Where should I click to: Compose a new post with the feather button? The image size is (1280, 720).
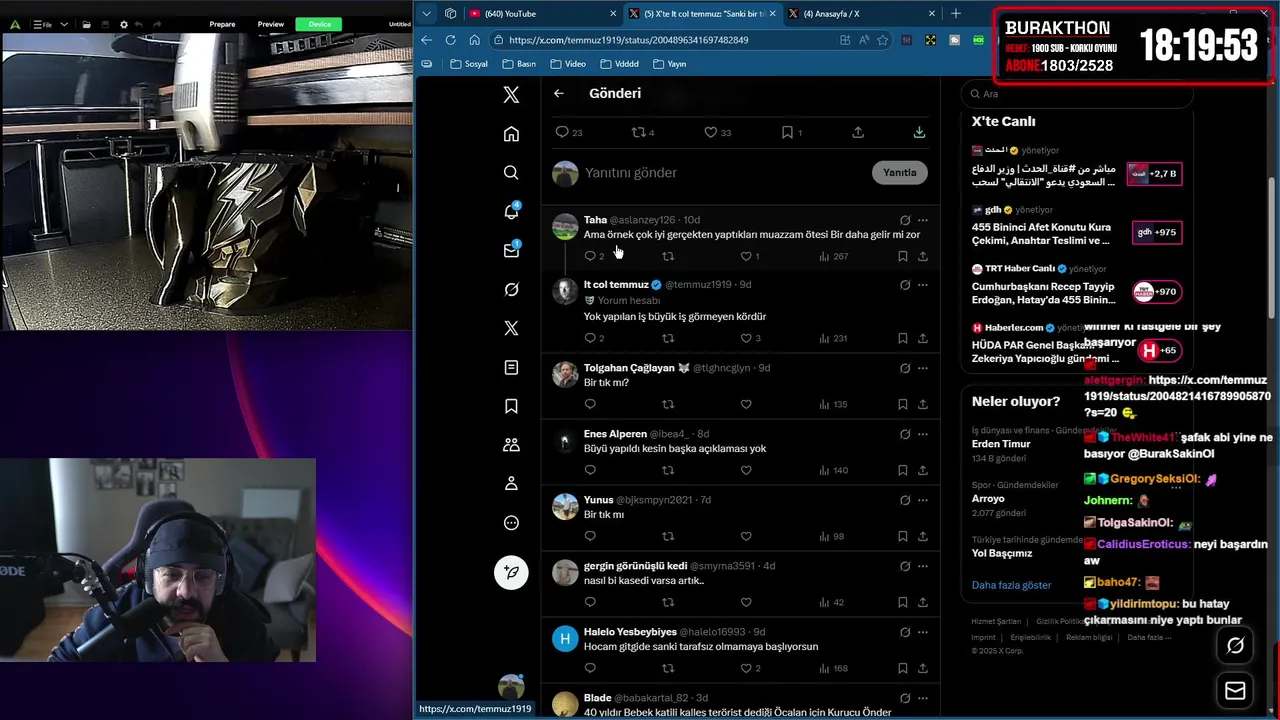coord(511,572)
